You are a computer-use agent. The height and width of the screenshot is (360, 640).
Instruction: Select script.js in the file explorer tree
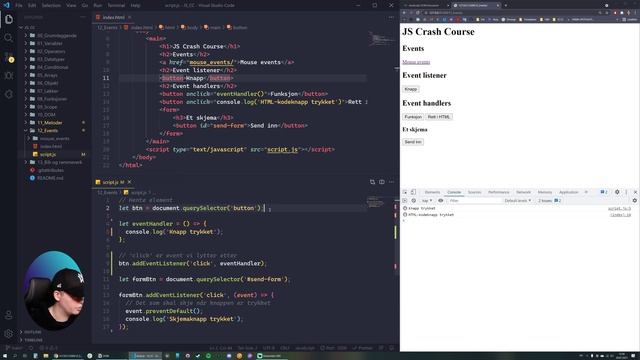(48, 154)
